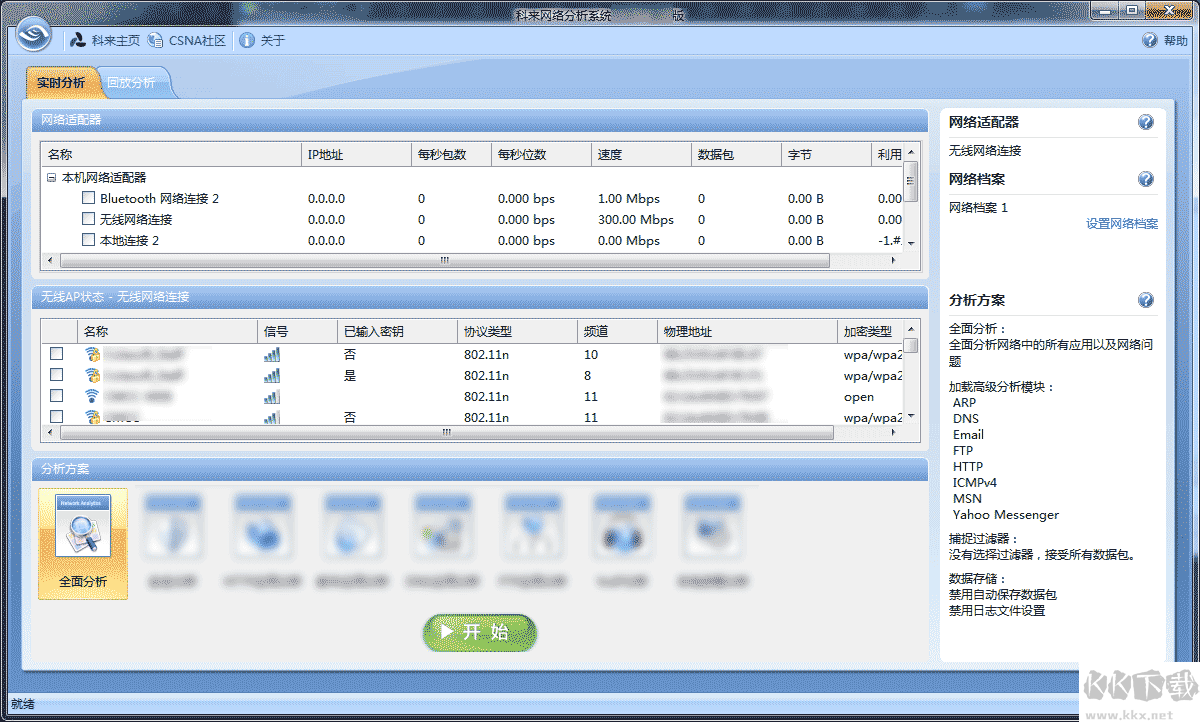Open the 设置网络档案 link
The image size is (1200, 722).
tap(1121, 224)
